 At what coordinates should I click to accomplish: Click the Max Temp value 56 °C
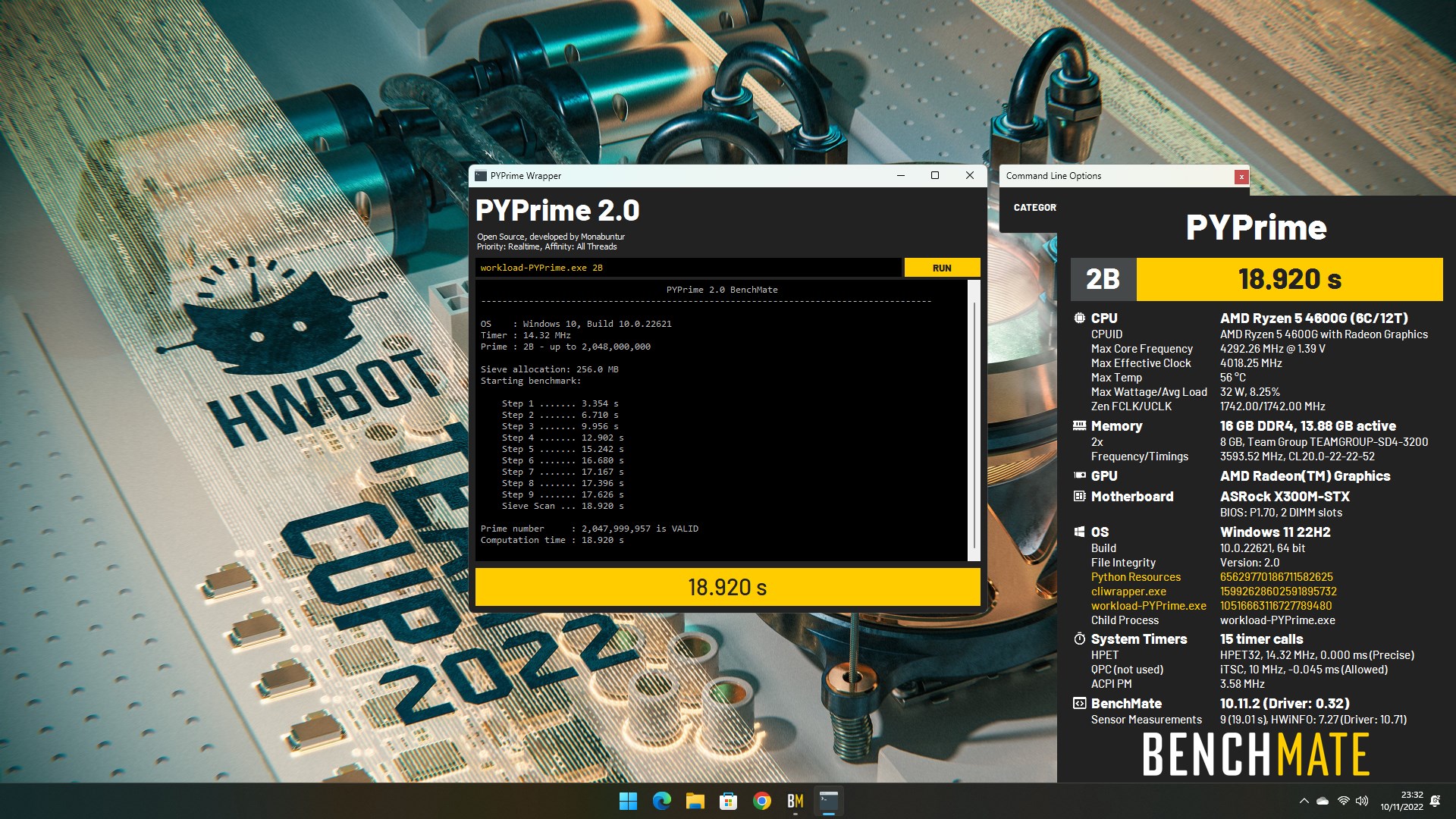1232,378
